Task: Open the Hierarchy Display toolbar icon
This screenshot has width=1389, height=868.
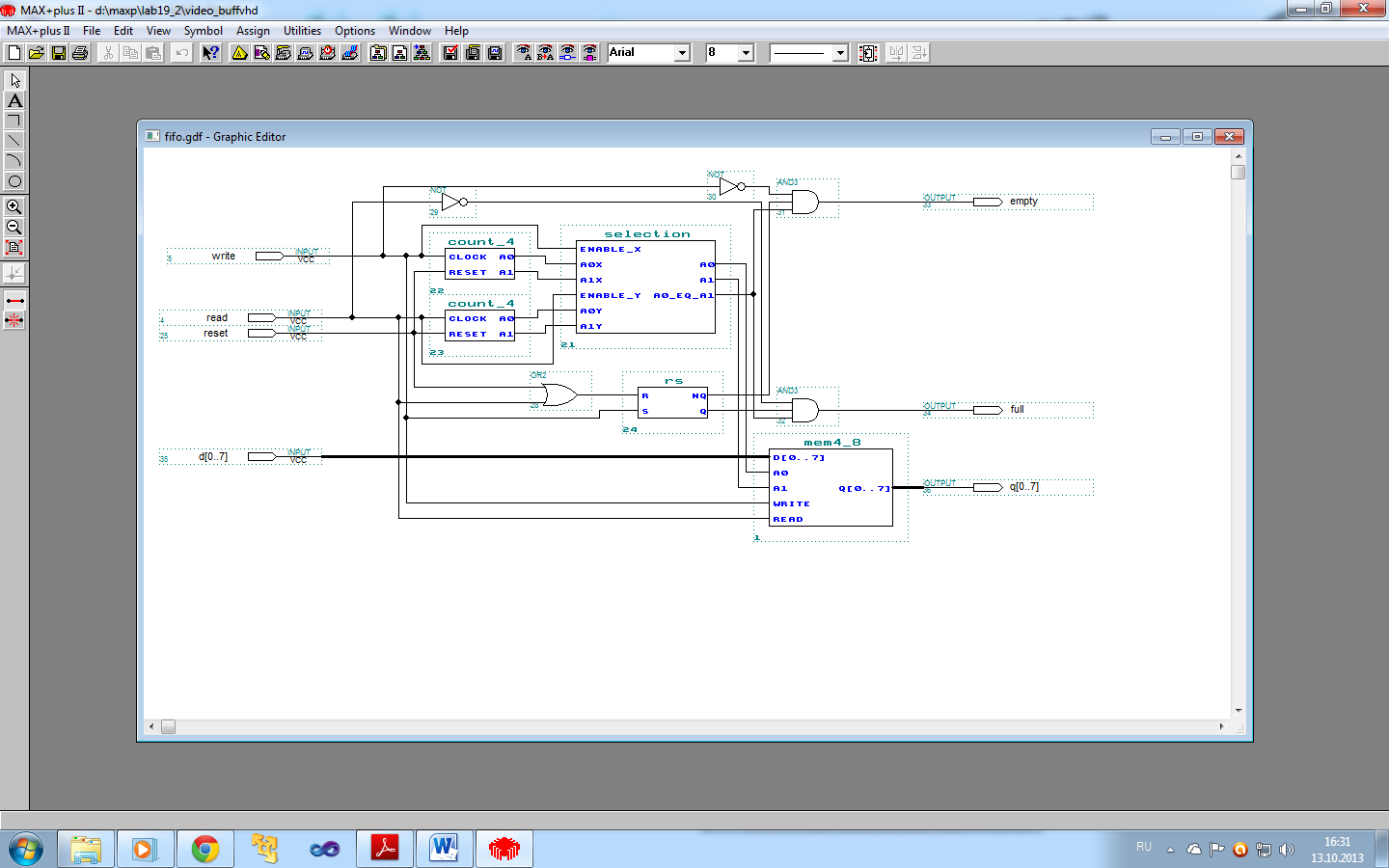Action: click(x=240, y=53)
